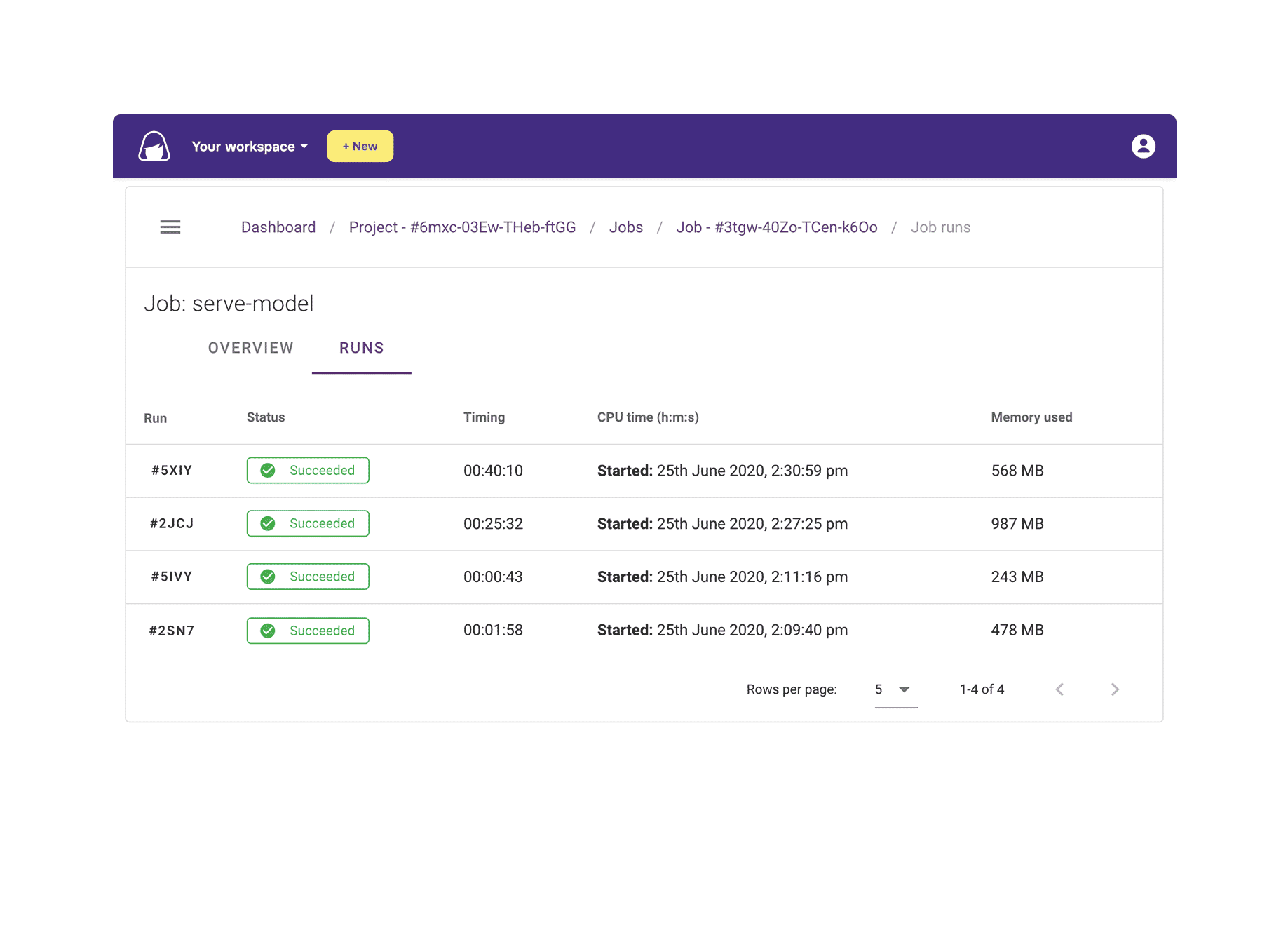Open the user account icon
Screen dimensions: 1288x942
pyautogui.click(x=1144, y=146)
